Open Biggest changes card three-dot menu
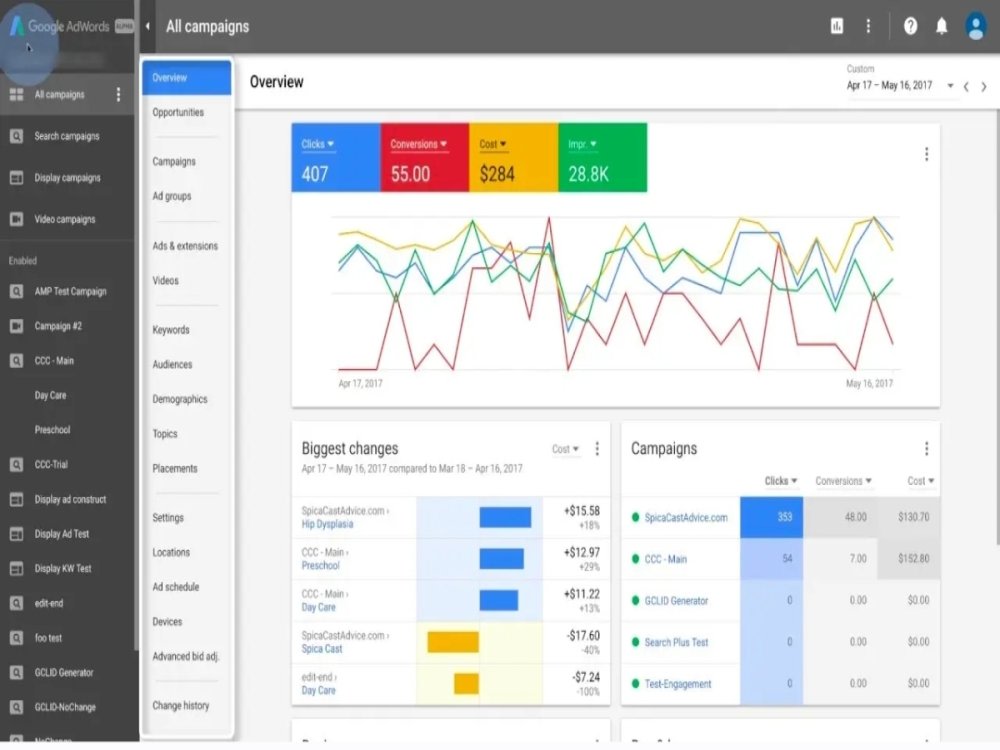This screenshot has width=1000, height=750. (x=597, y=448)
